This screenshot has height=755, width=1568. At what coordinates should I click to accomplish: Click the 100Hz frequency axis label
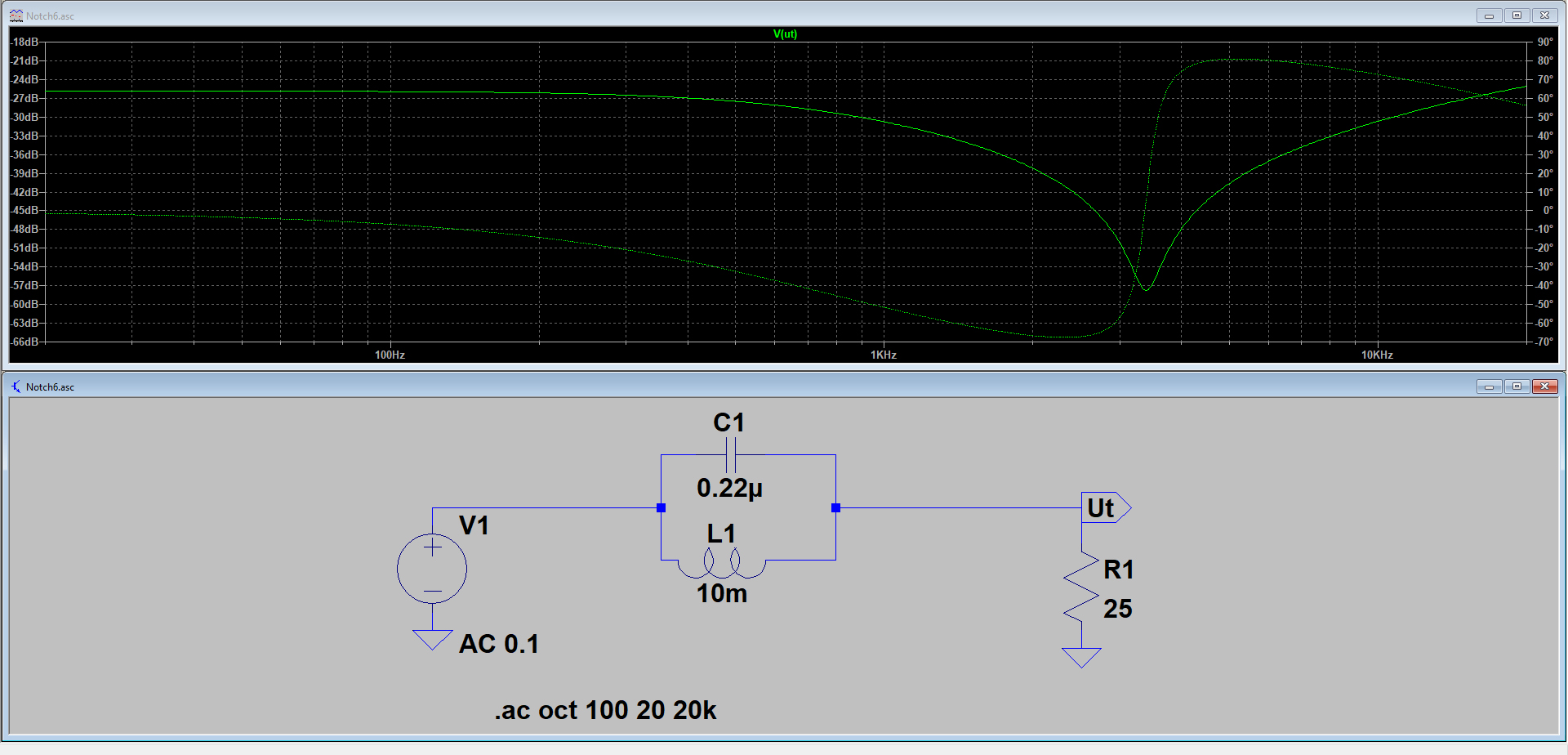pyautogui.click(x=390, y=355)
